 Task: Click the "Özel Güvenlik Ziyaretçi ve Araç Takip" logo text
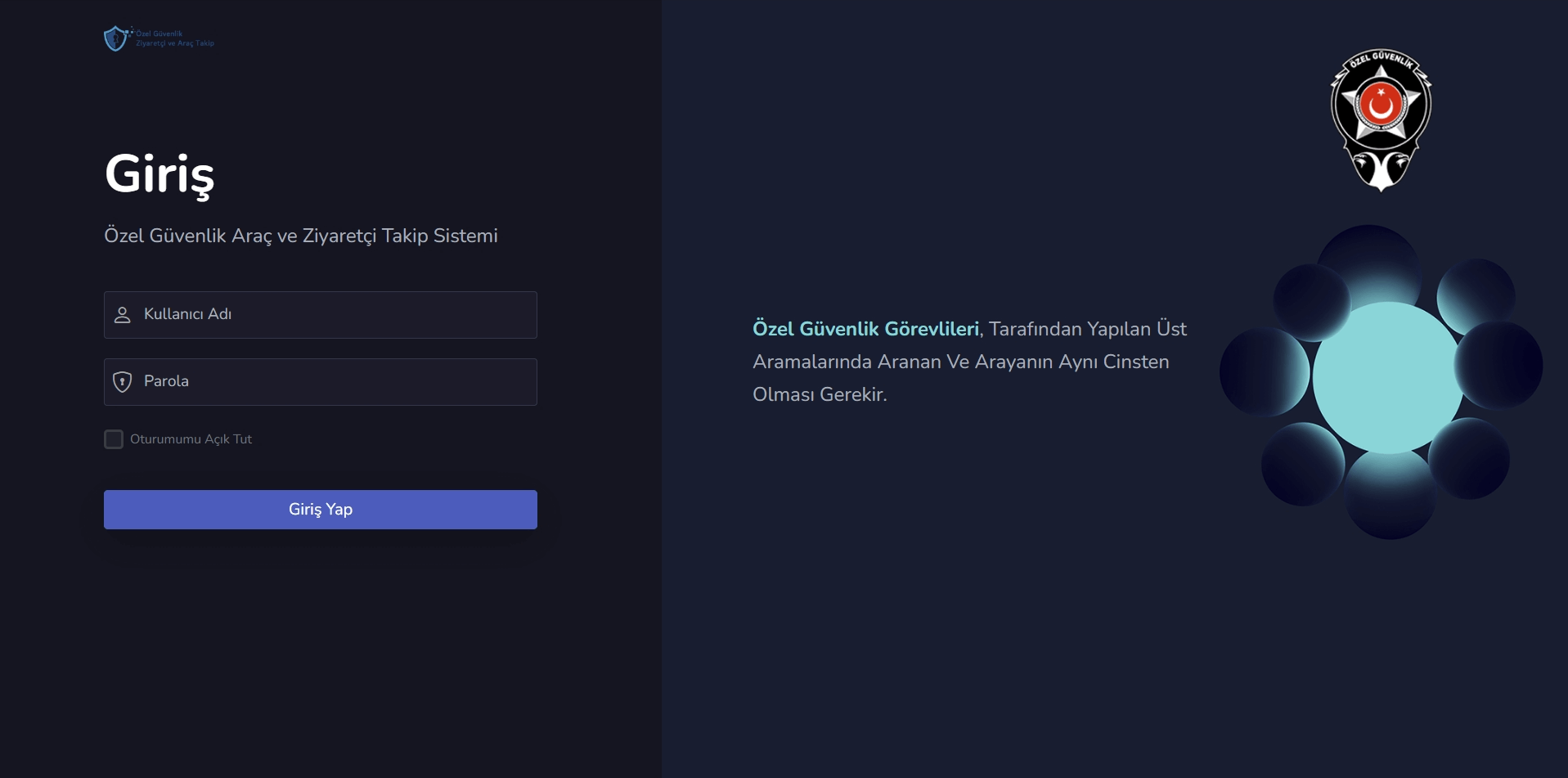(174, 38)
